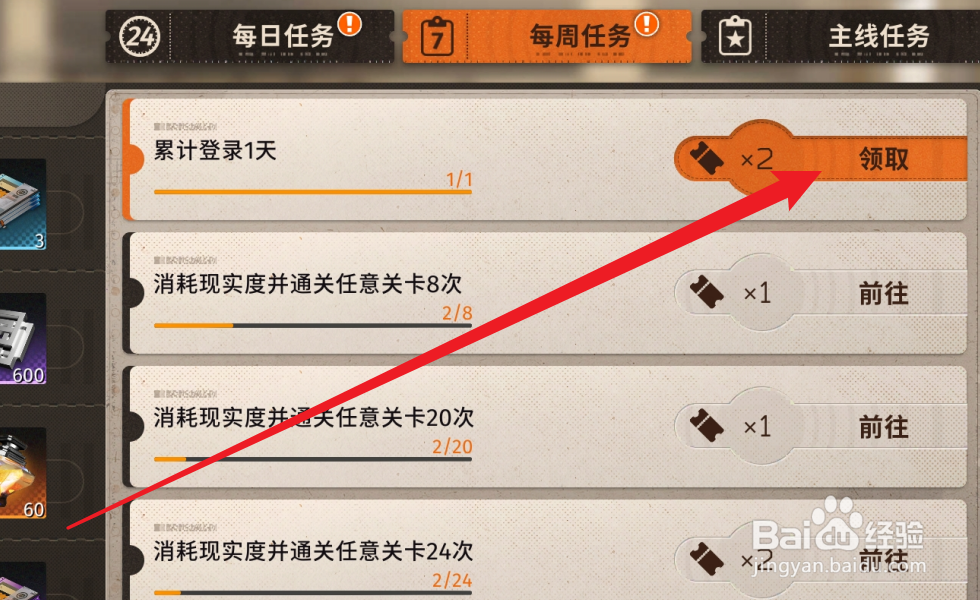
Task: Click the star clipboard icon
Action: click(735, 38)
